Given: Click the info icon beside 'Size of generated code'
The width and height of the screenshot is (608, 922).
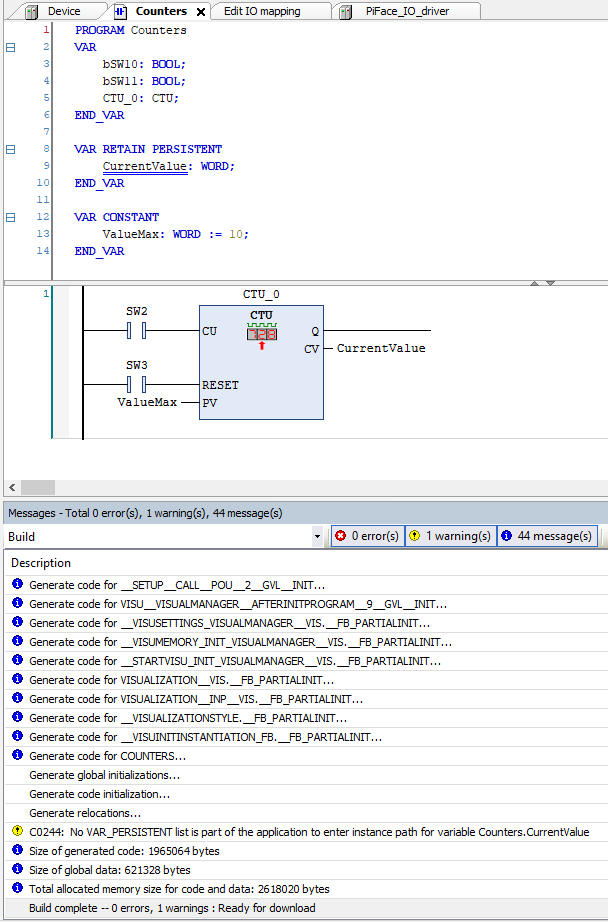Looking at the screenshot, I should point(17,850).
